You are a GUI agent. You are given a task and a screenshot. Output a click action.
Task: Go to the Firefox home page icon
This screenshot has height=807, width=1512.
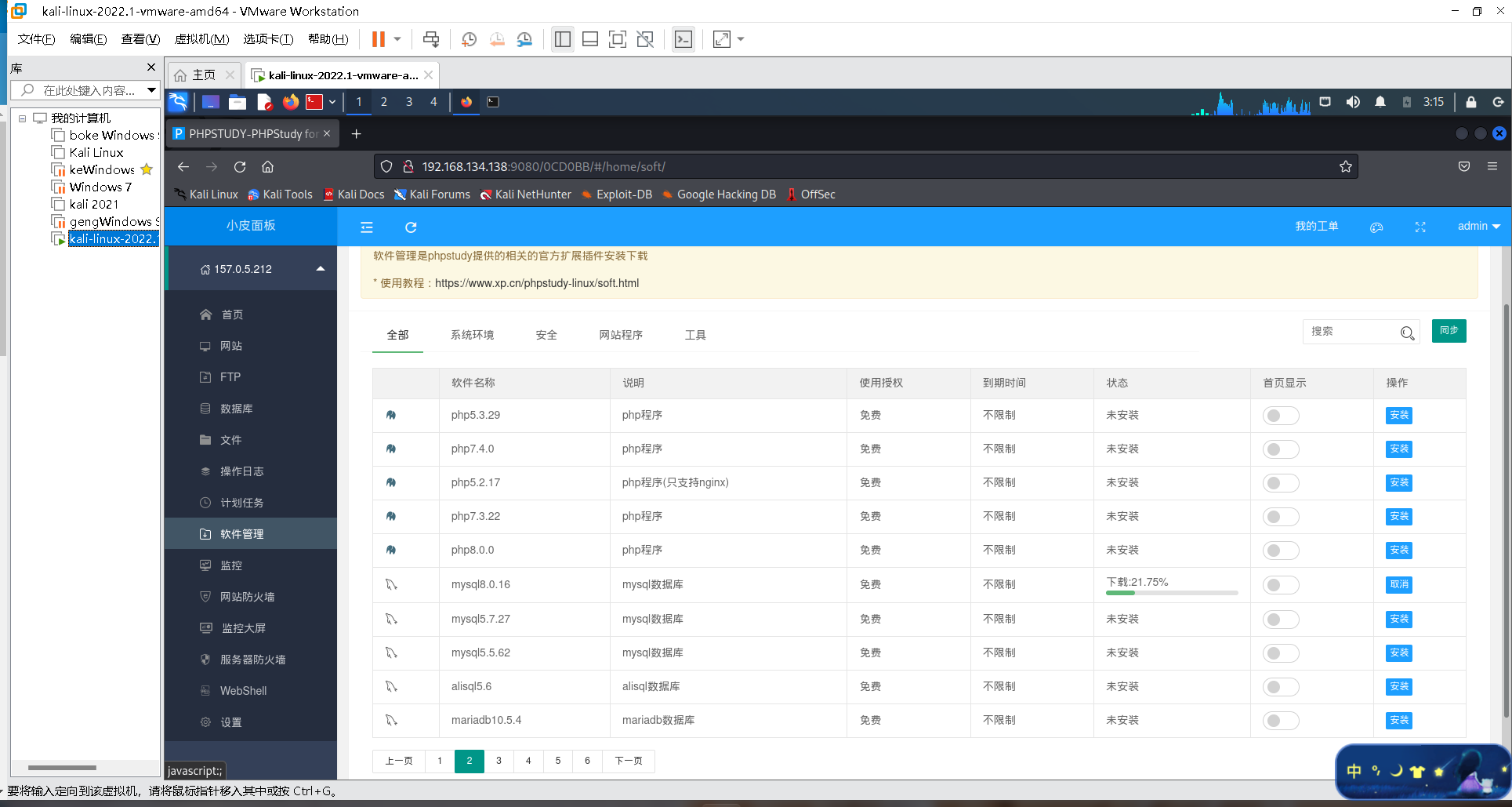pos(267,166)
